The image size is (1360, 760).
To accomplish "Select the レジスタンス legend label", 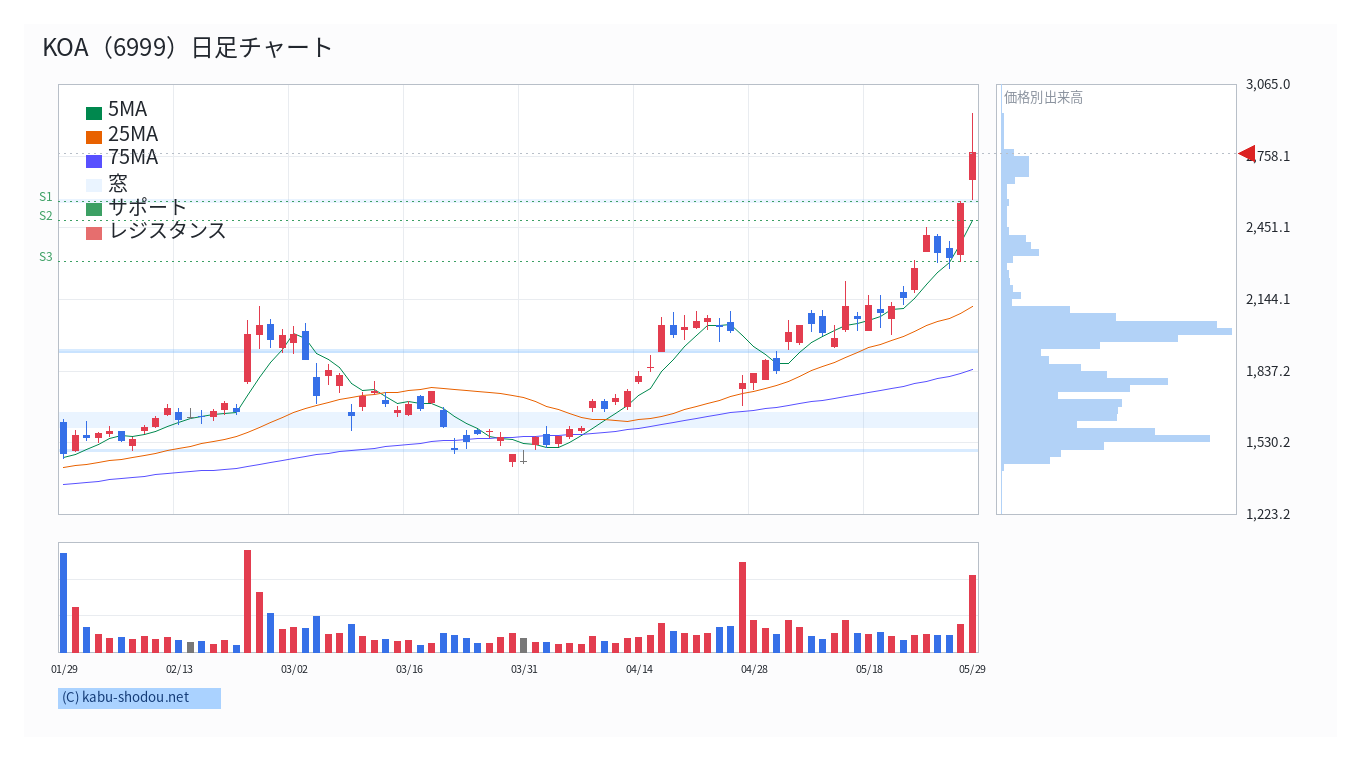I will click(168, 230).
